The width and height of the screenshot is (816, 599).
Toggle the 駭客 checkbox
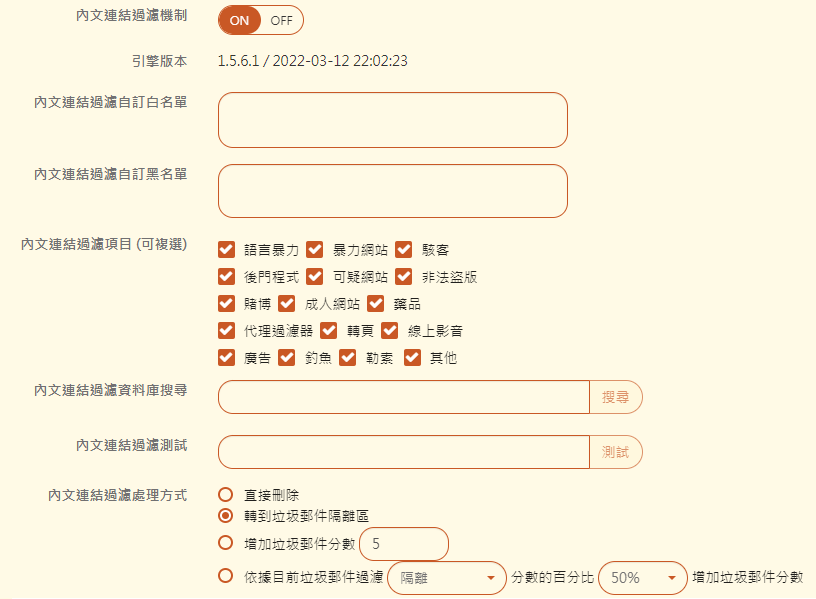pos(404,249)
